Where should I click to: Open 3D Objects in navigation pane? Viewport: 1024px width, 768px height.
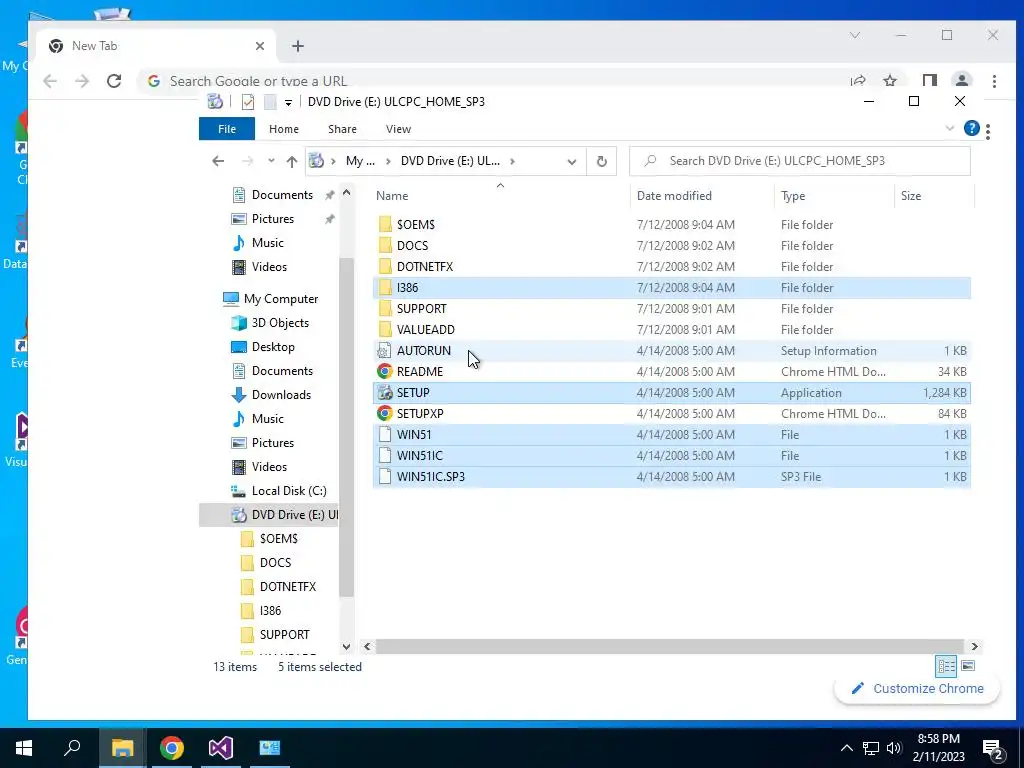280,323
